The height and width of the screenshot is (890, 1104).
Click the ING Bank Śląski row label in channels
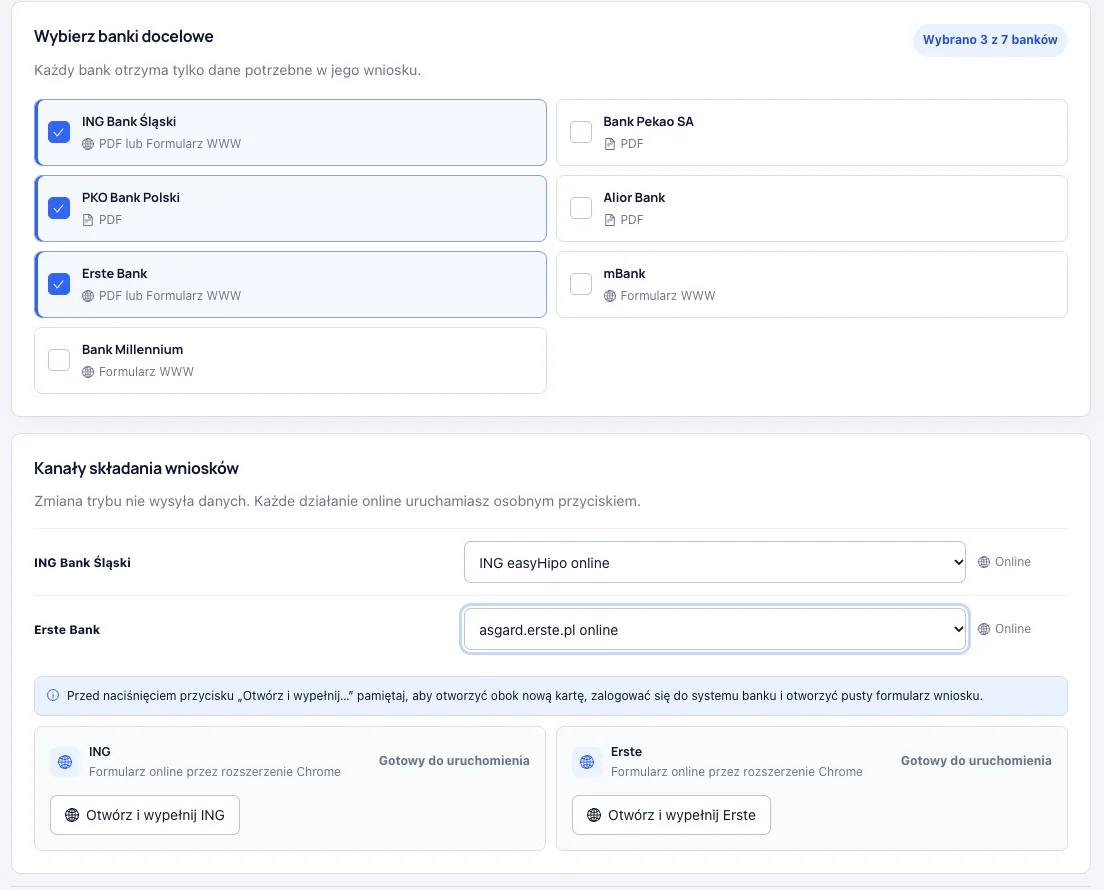(82, 563)
